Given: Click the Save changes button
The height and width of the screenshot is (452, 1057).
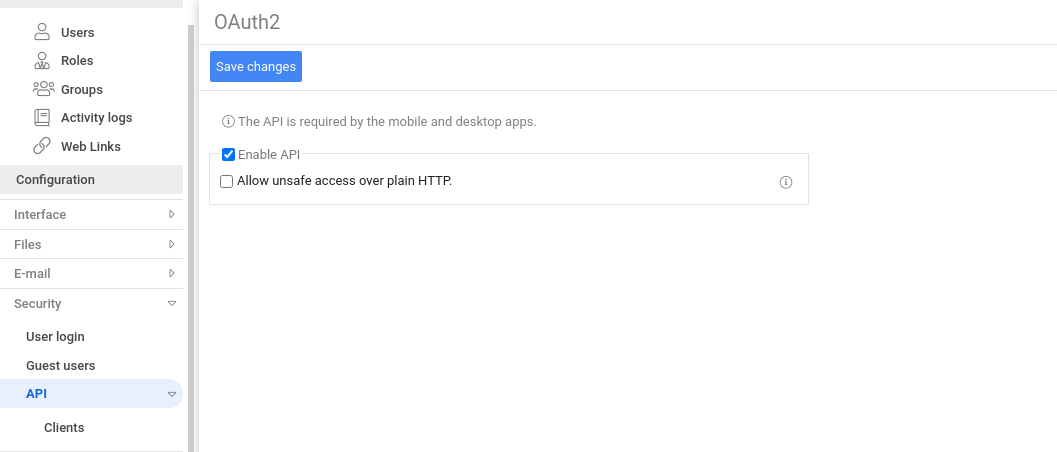Looking at the screenshot, I should pyautogui.click(x=256, y=67).
